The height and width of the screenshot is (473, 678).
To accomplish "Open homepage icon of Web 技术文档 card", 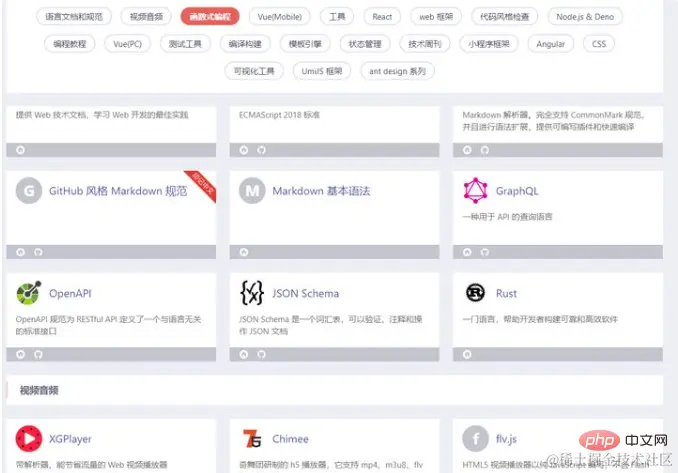I will click(20, 150).
